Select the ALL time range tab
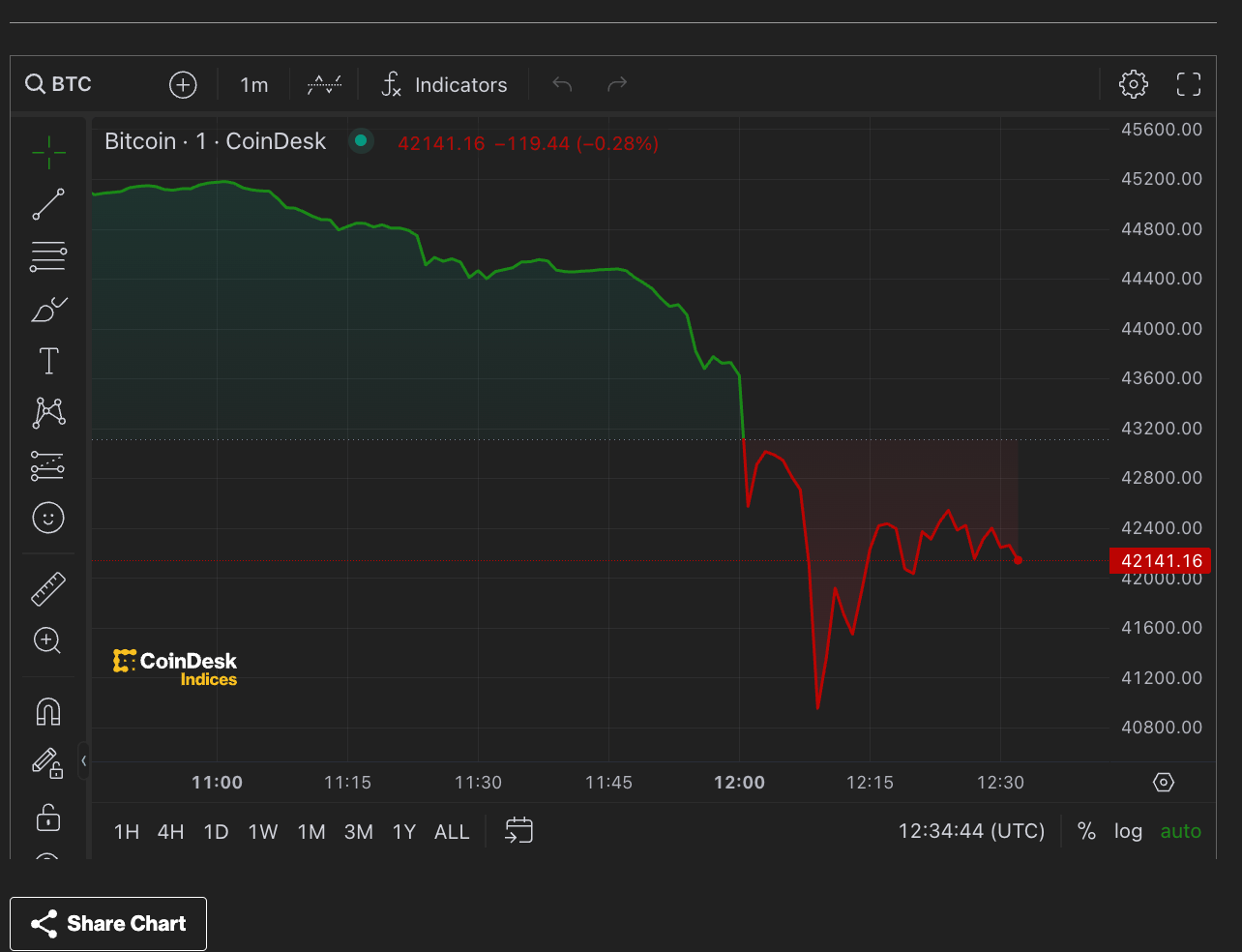The image size is (1242, 952). pos(451,830)
